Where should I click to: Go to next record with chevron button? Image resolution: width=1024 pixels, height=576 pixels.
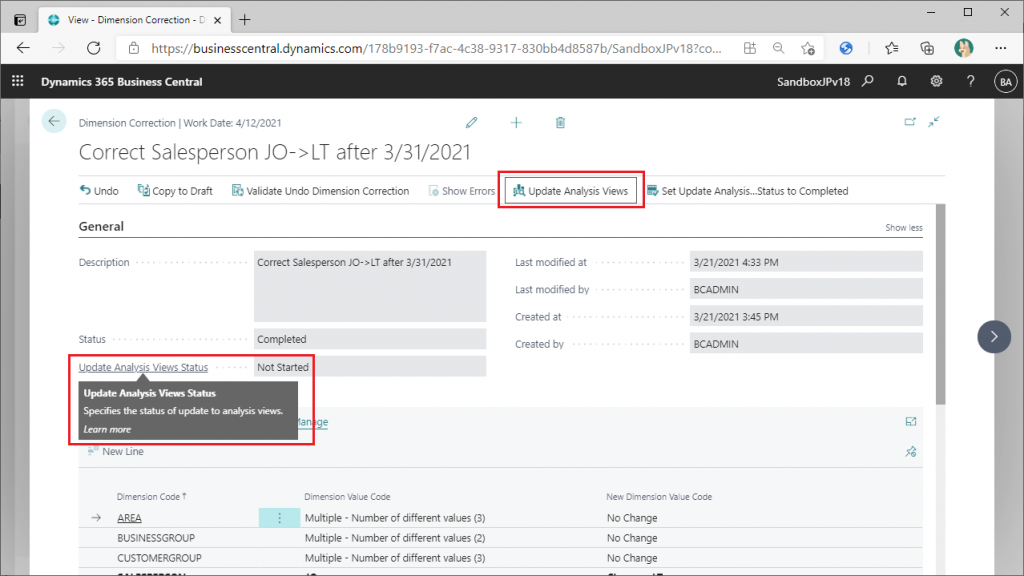click(994, 336)
